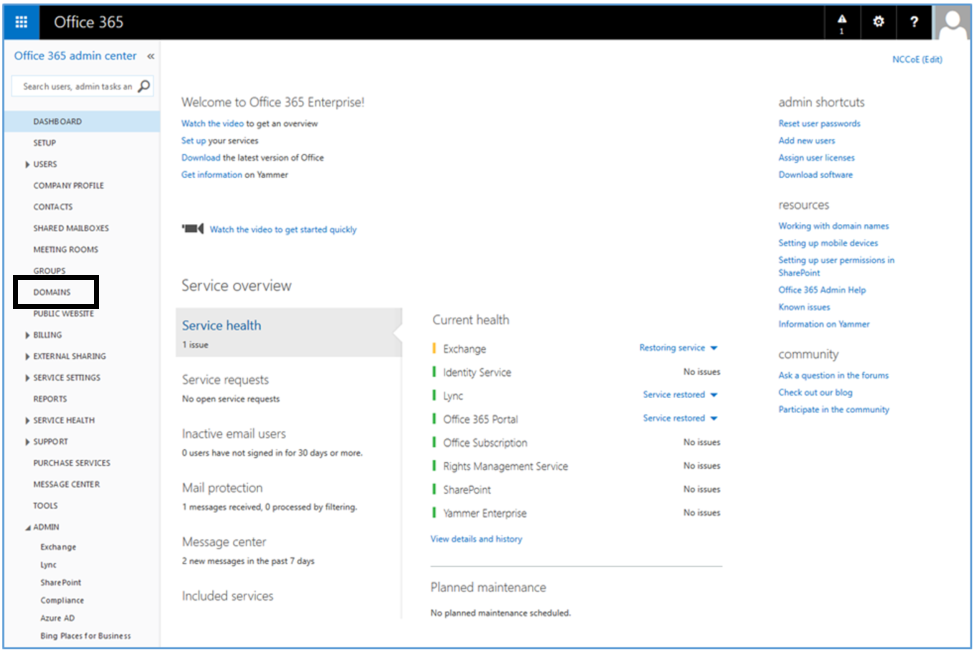Open COMPANY PROFILE in the navigation
The width and height of the screenshot is (975, 654).
(x=68, y=185)
